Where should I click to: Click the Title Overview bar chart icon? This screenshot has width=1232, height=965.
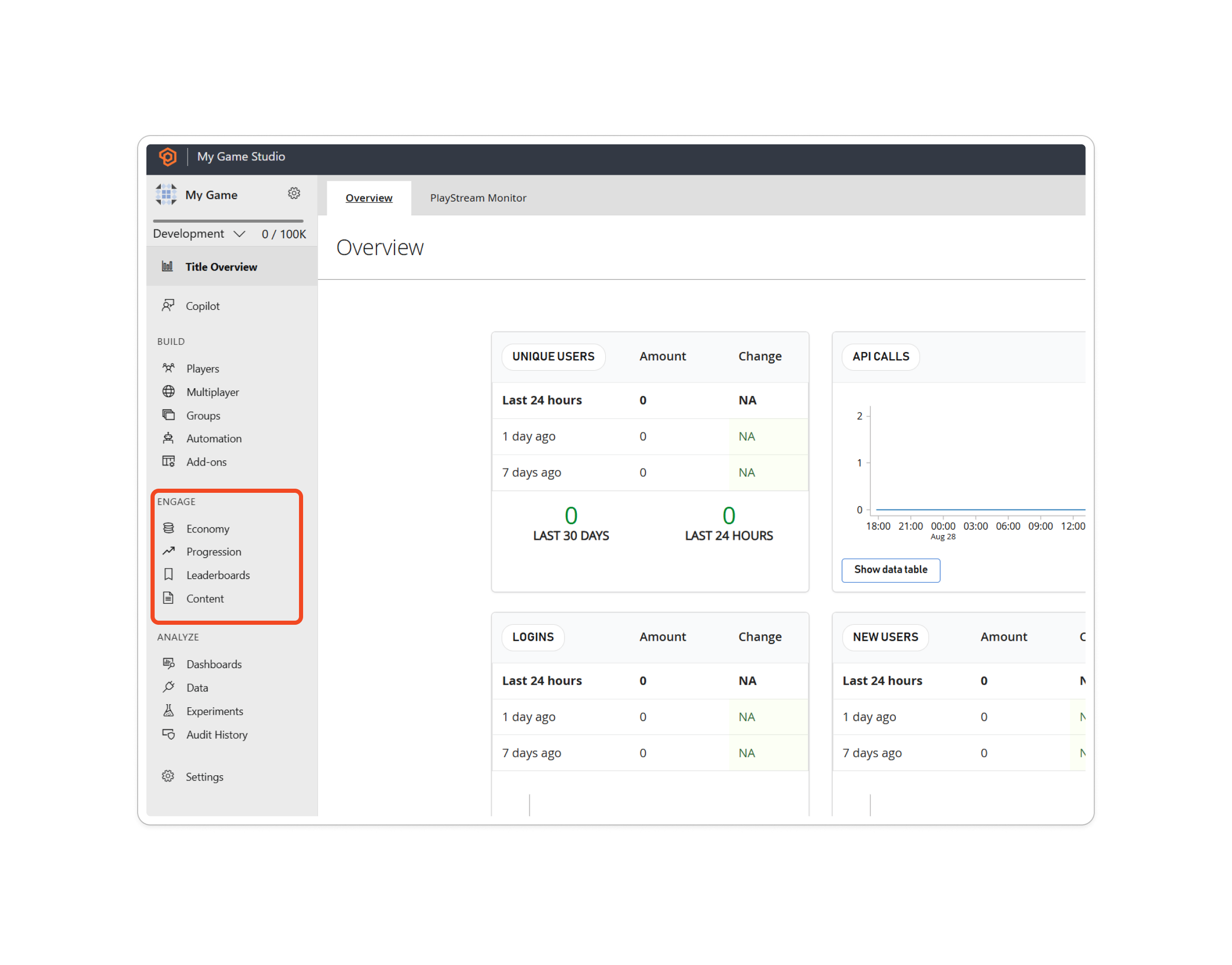point(167,267)
